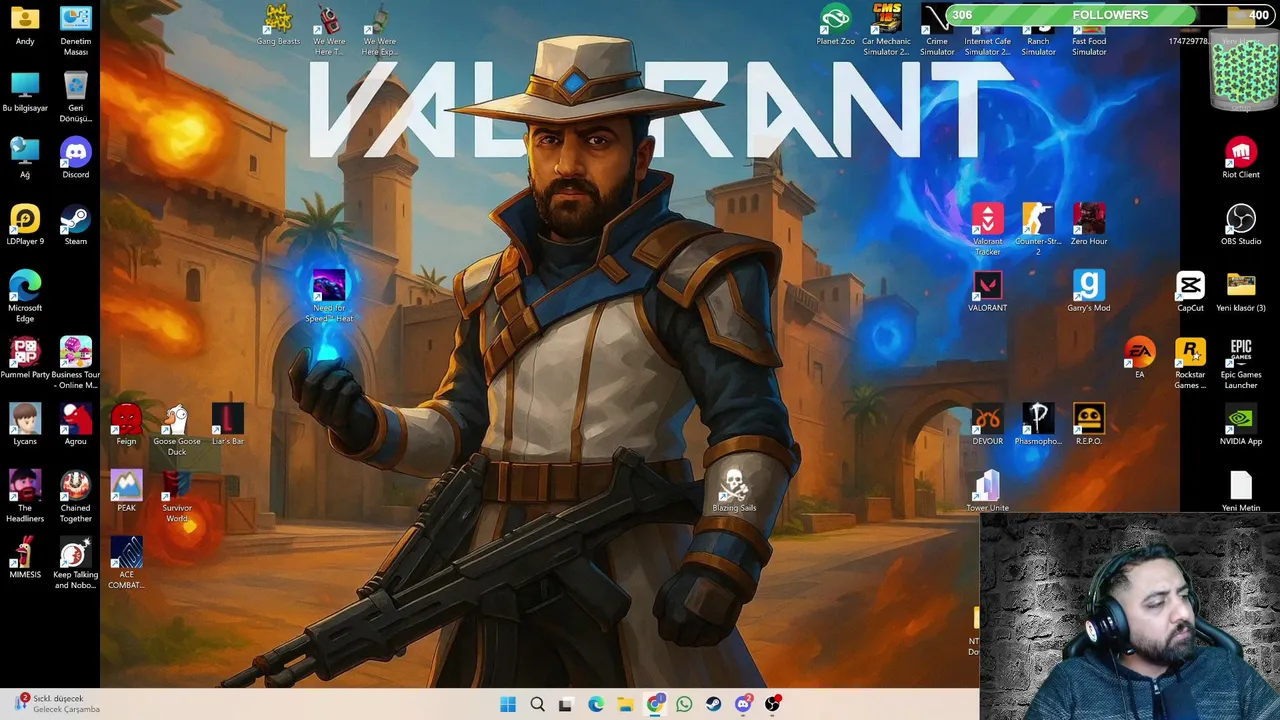1280x720 pixels.
Task: Select the Ağ network icon
Action: [25, 159]
